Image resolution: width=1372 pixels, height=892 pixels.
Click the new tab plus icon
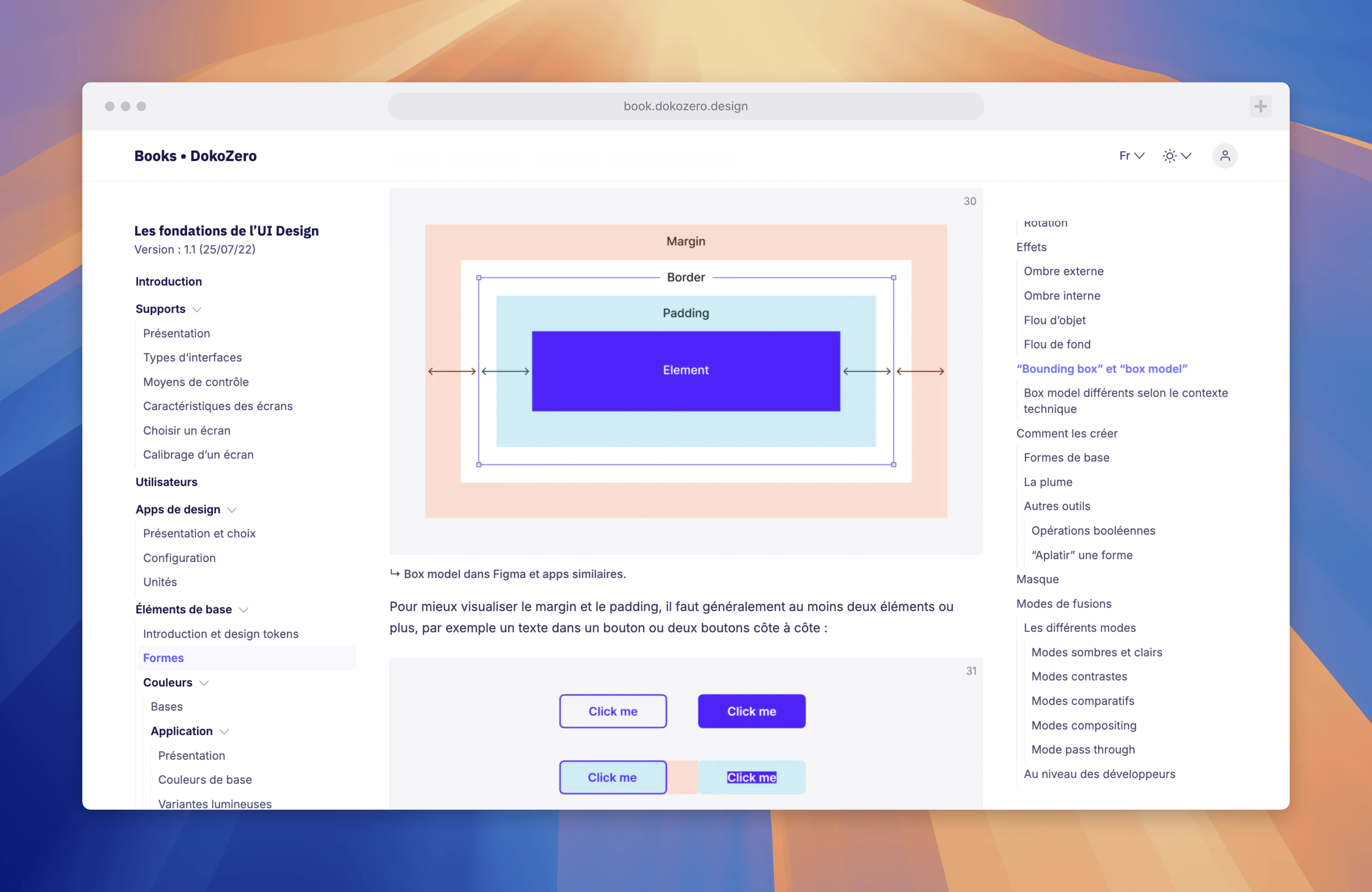(x=1260, y=106)
